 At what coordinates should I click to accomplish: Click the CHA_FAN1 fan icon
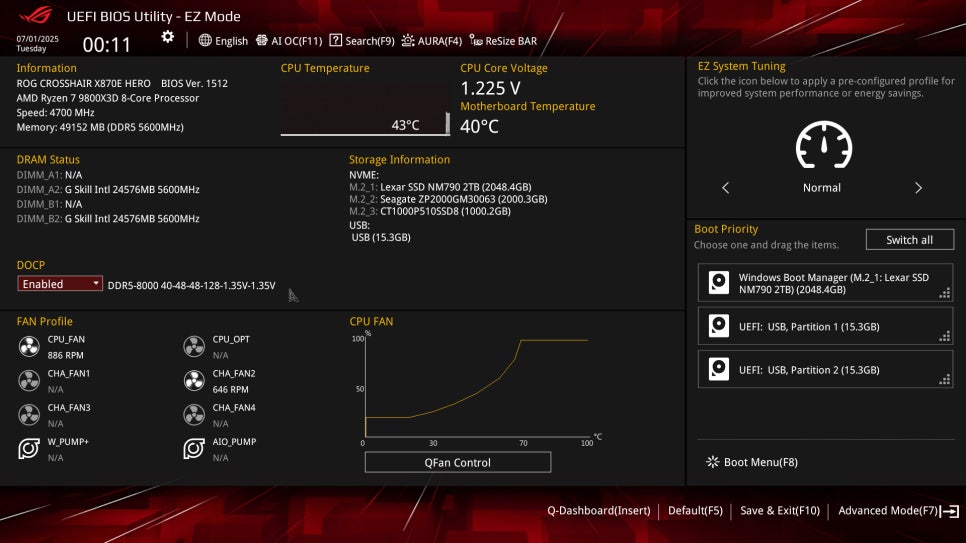click(x=29, y=381)
